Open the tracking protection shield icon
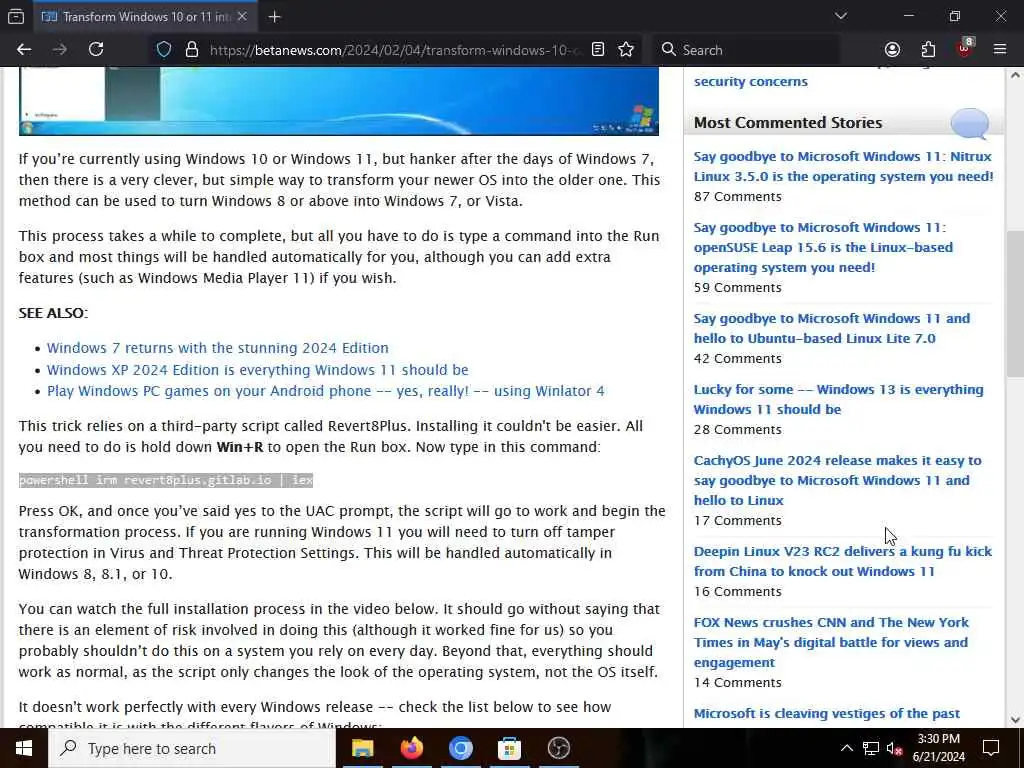 pos(164,50)
